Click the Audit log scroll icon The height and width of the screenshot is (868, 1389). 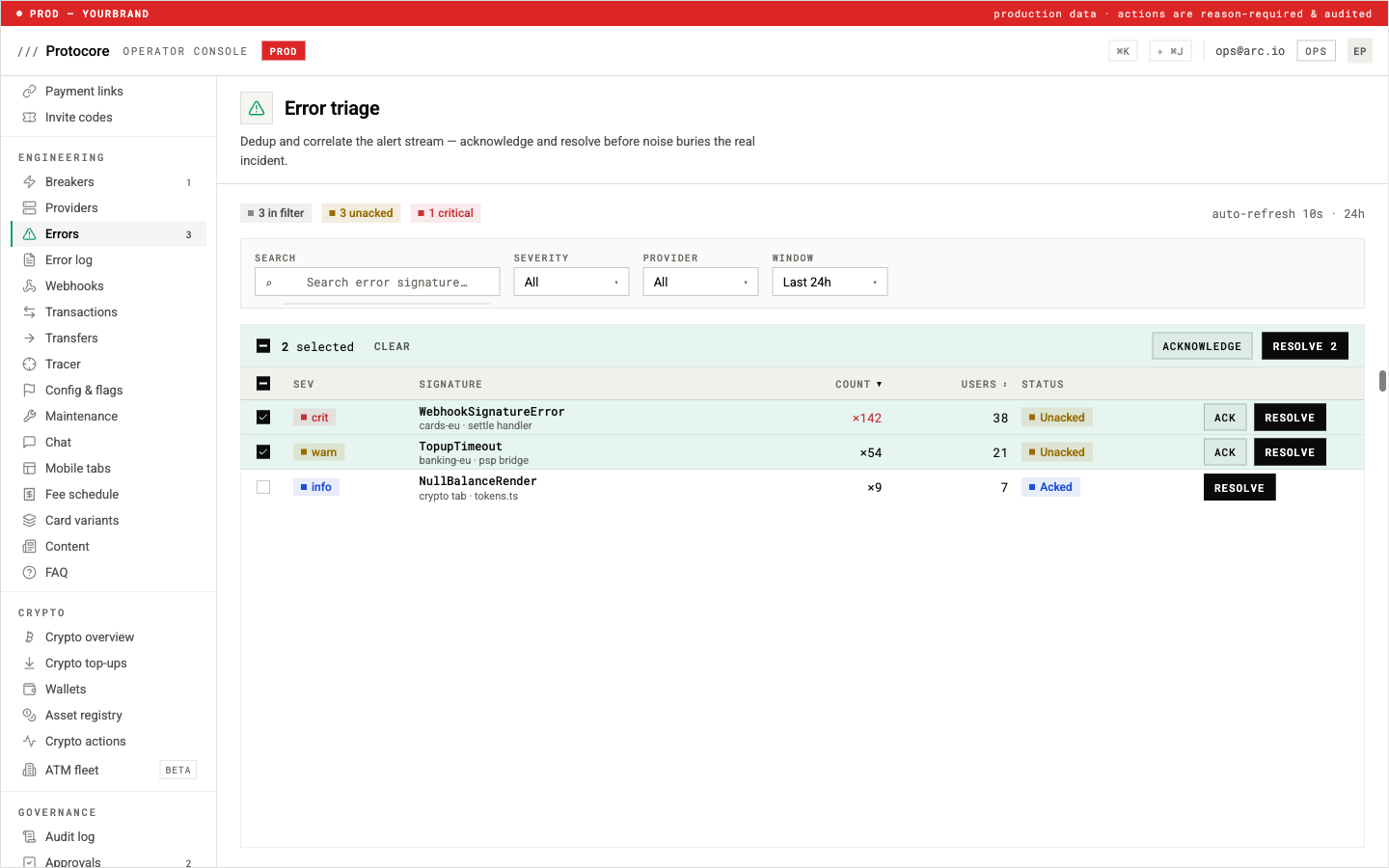coord(30,837)
